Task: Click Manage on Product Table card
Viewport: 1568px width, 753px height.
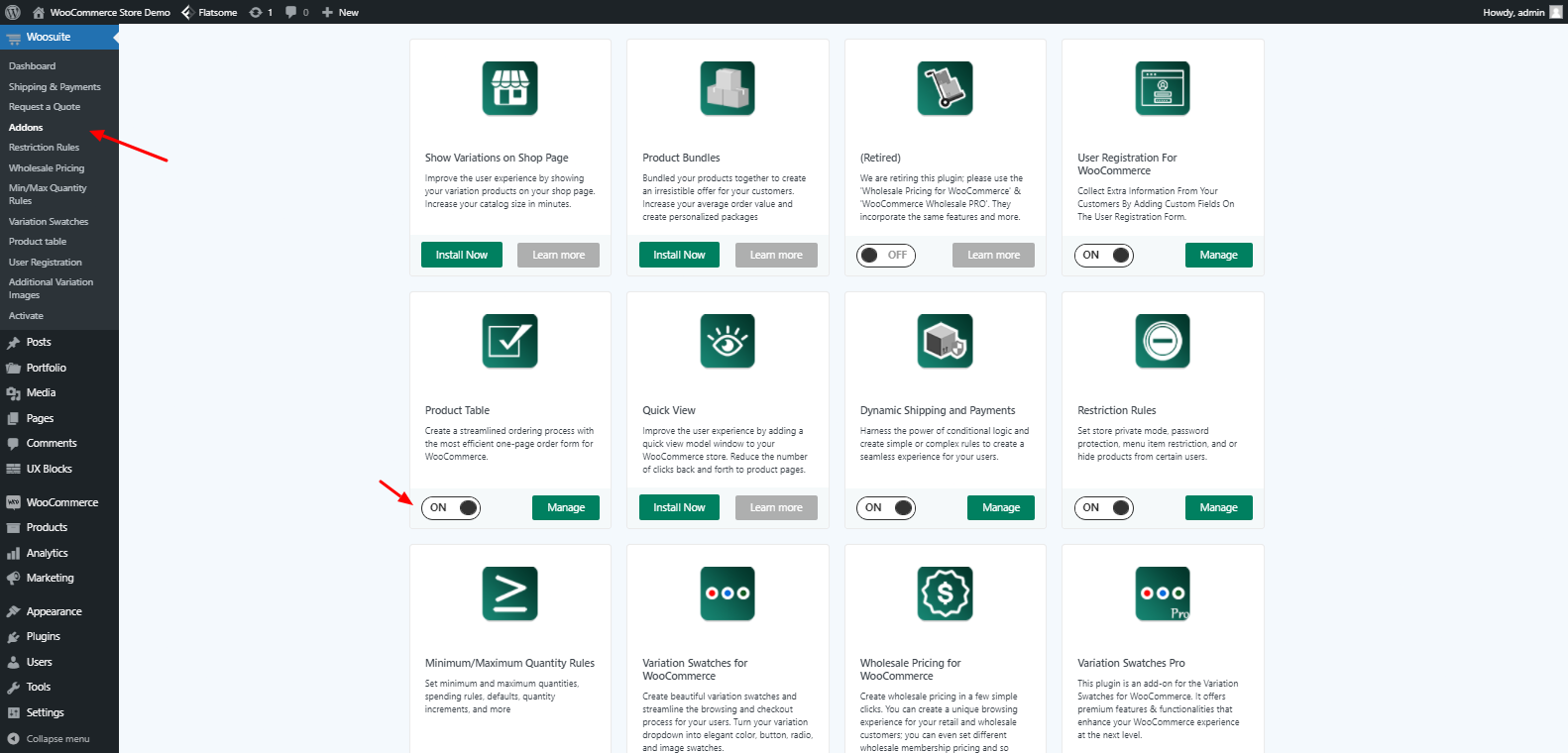Action: (x=566, y=507)
